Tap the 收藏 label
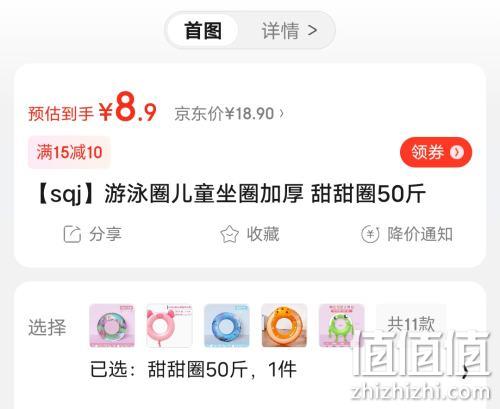 [x=263, y=234]
